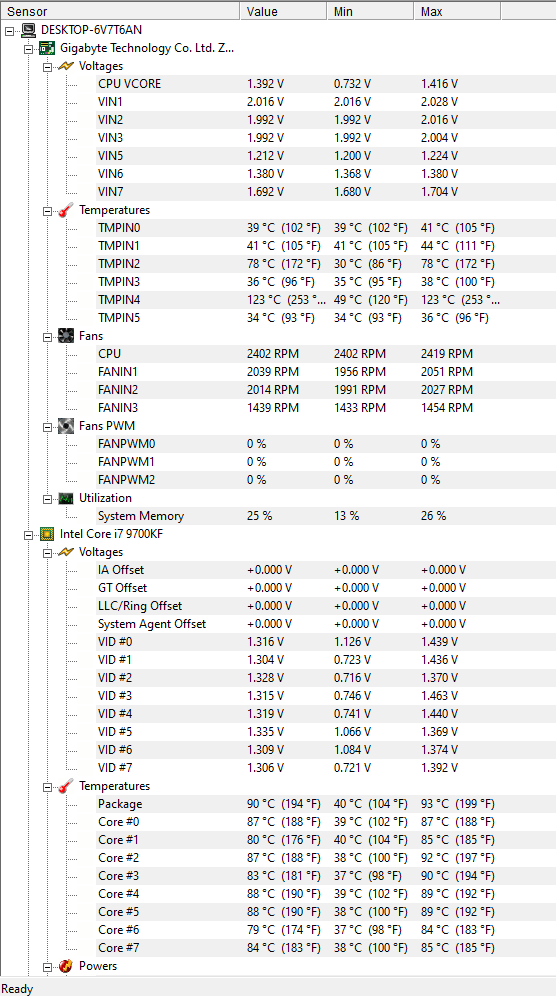The height and width of the screenshot is (996, 556).
Task: Click the DESKTOP-6V7T6AN computer icon
Action: click(x=29, y=30)
